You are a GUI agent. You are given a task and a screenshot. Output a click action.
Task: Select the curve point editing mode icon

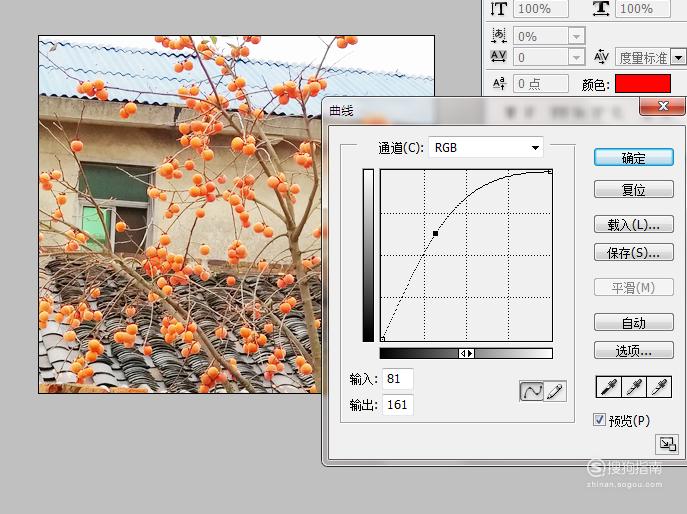coord(531,391)
